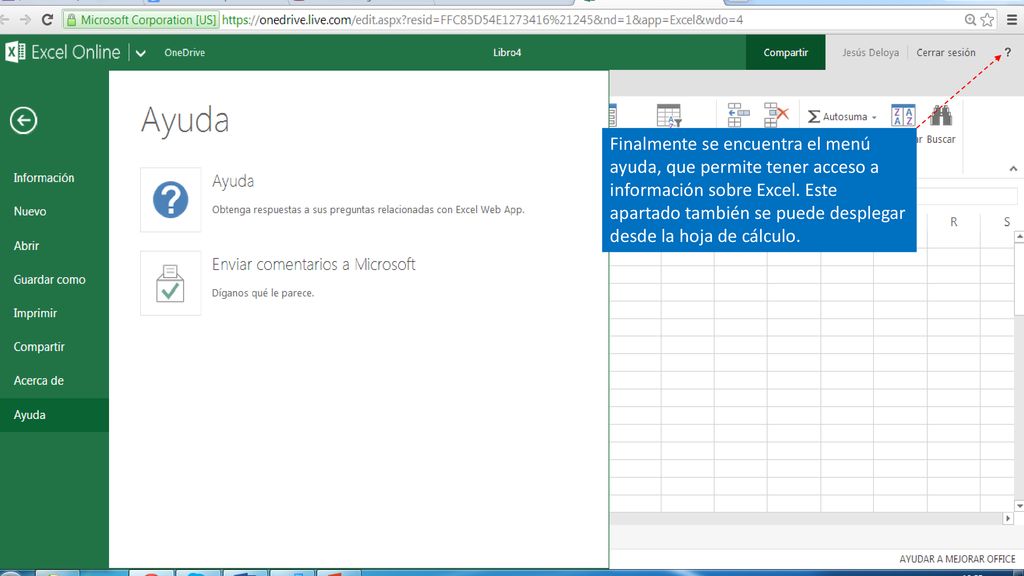Viewport: 1024px width, 576px height.
Task: Click the vertical scrollbar up arrow
Action: (x=1019, y=236)
